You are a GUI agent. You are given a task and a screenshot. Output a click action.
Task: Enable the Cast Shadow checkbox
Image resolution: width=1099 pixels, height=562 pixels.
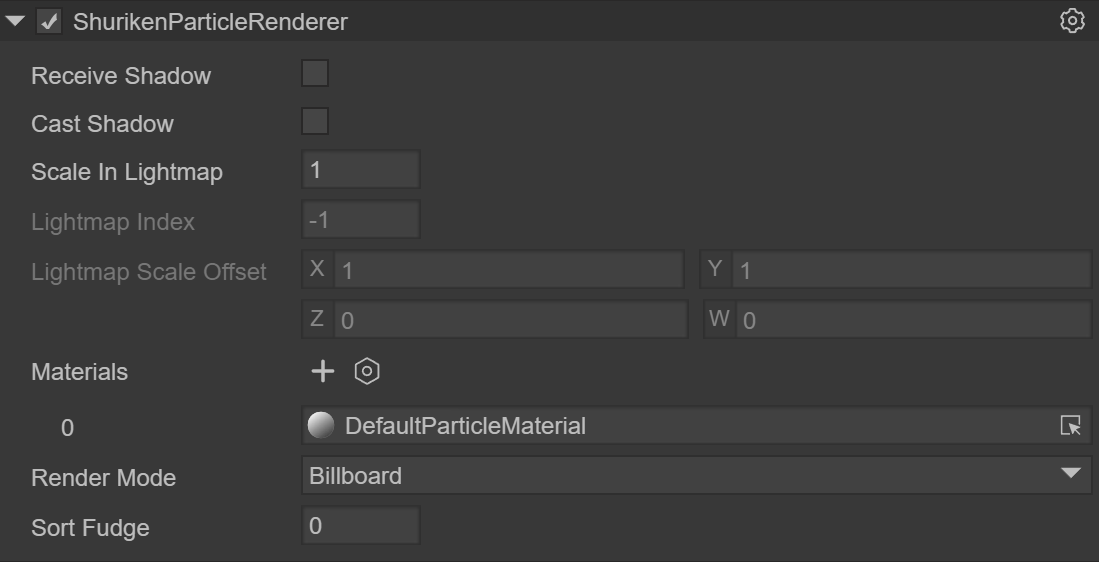coord(315,122)
